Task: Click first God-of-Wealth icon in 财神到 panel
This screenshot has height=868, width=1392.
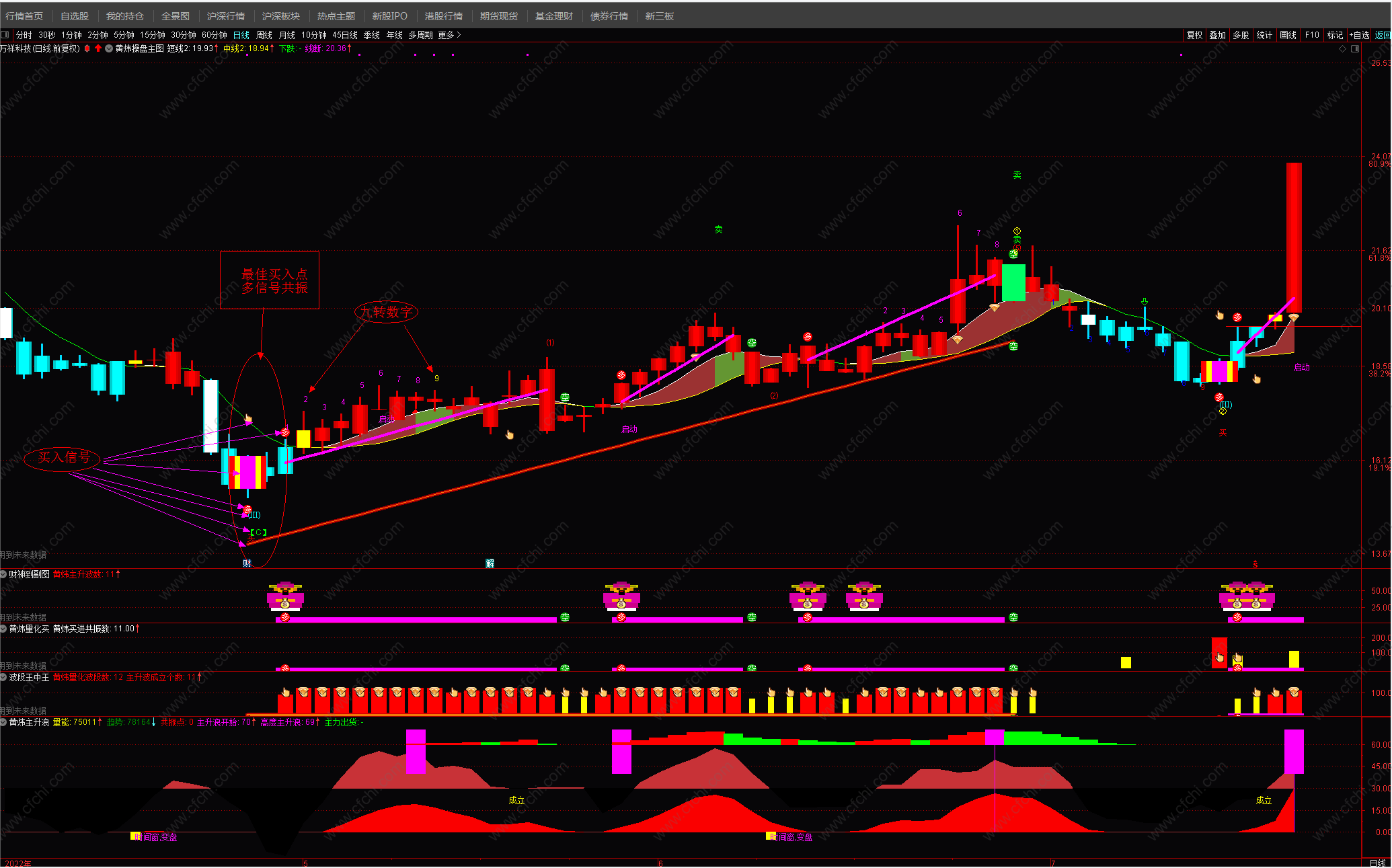Action: pyautogui.click(x=285, y=596)
